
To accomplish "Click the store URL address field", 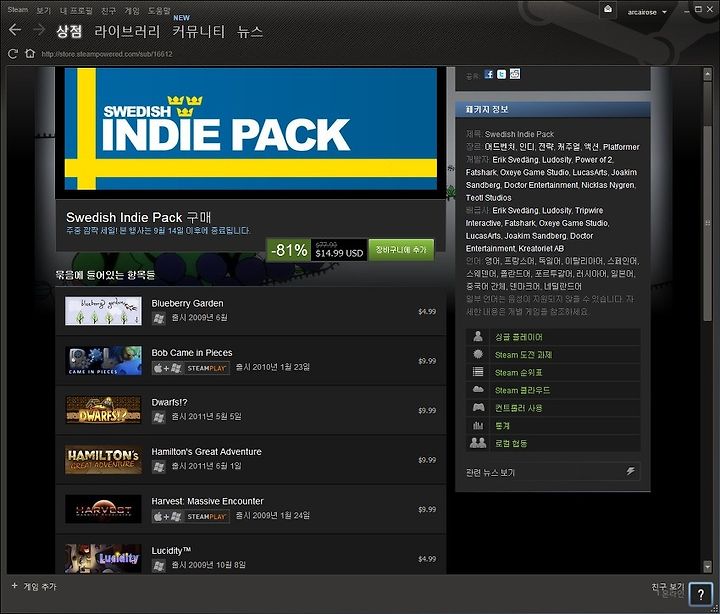I will coord(107,54).
